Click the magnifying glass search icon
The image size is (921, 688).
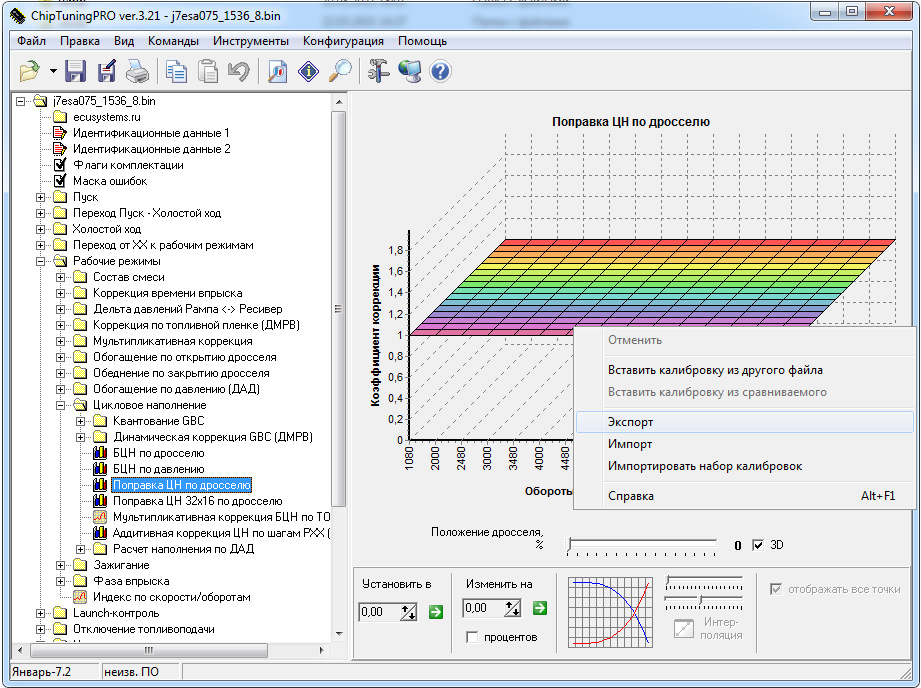pos(341,71)
